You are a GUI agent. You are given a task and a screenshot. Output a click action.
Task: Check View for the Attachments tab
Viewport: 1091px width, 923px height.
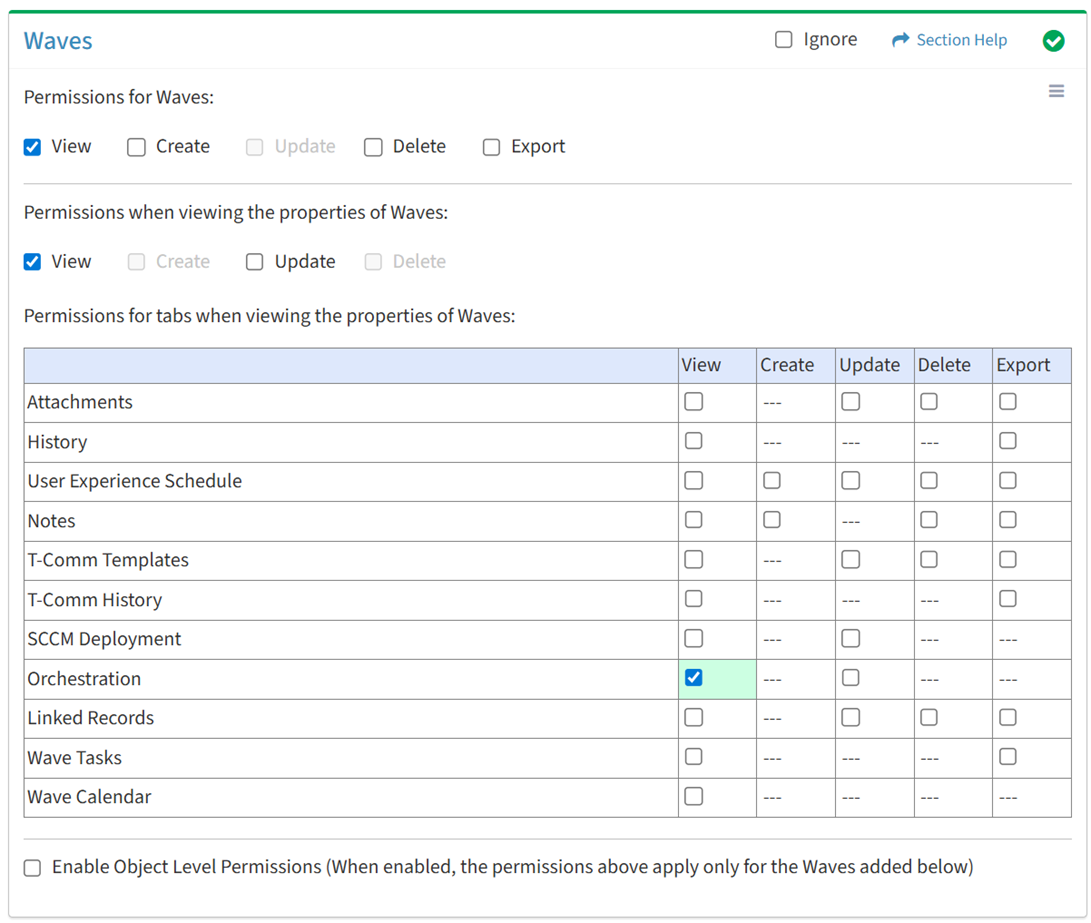click(693, 402)
